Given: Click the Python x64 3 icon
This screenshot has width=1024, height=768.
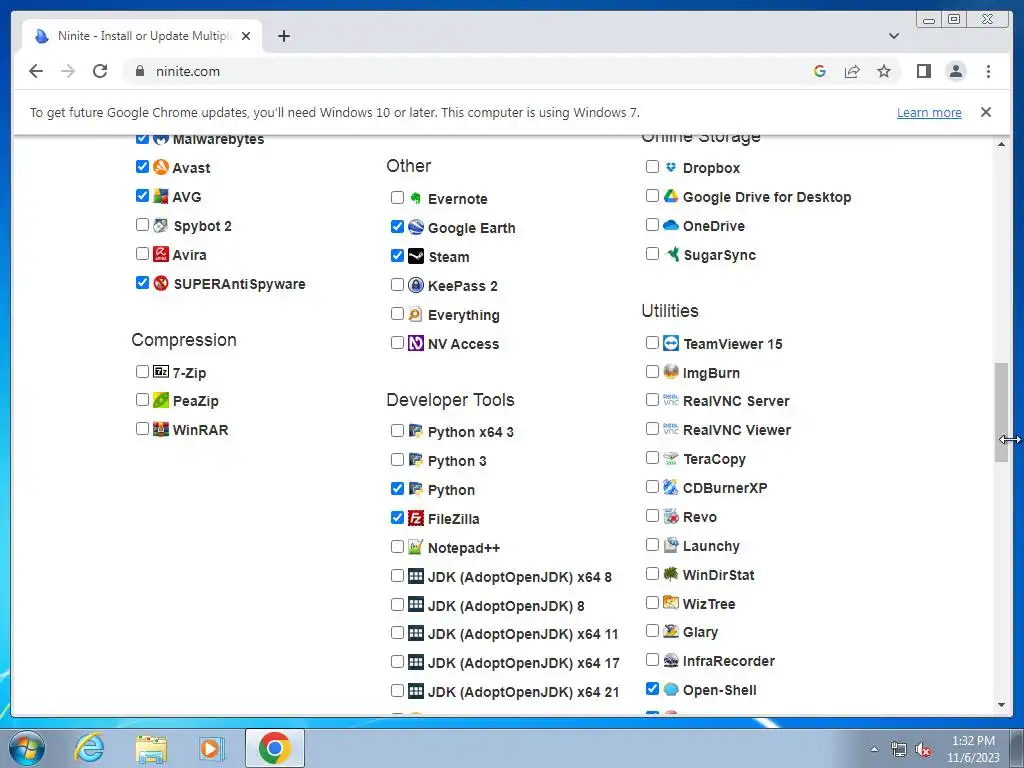Looking at the screenshot, I should [416, 431].
